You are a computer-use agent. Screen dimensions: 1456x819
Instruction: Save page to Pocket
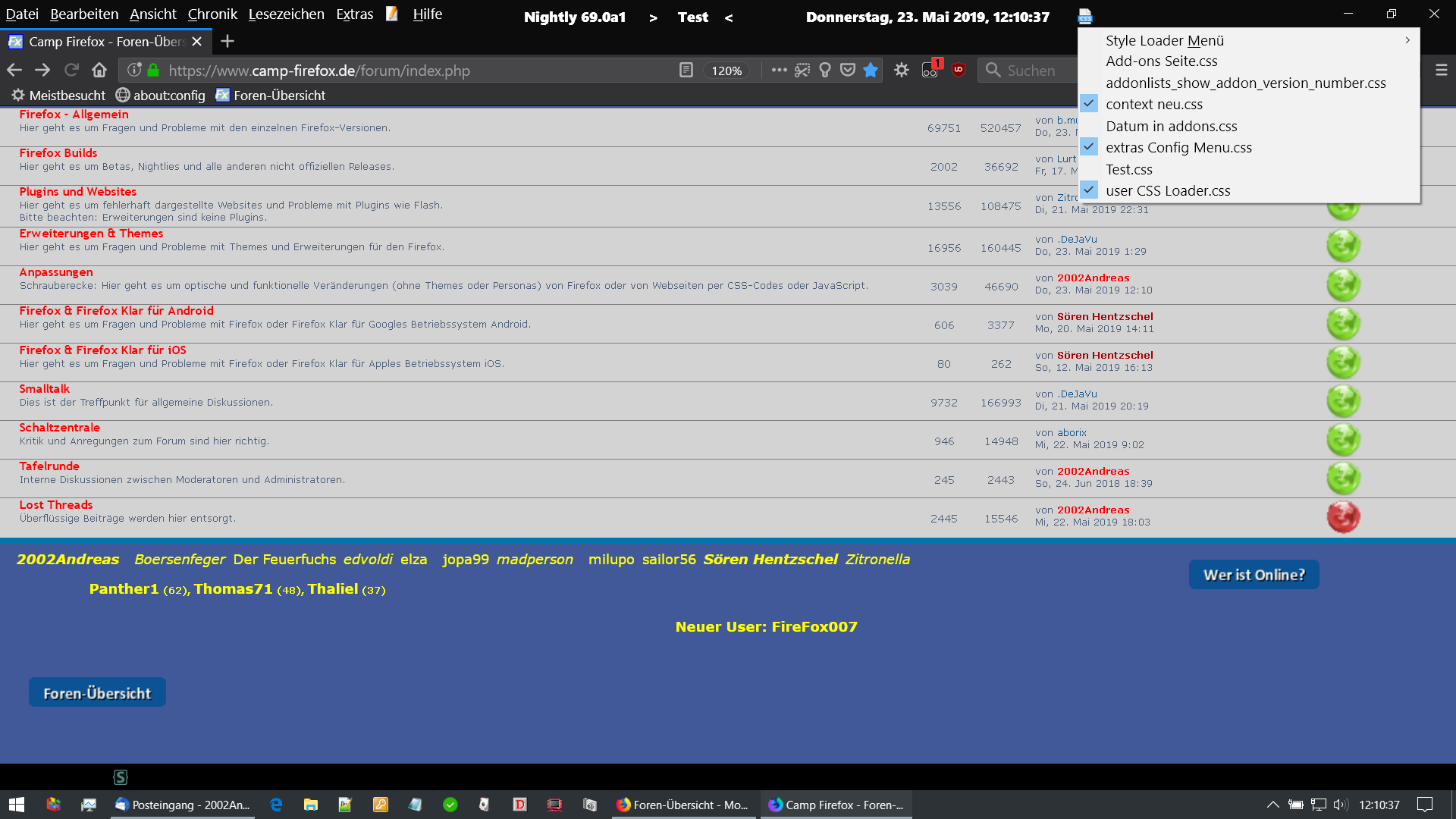coord(848,71)
